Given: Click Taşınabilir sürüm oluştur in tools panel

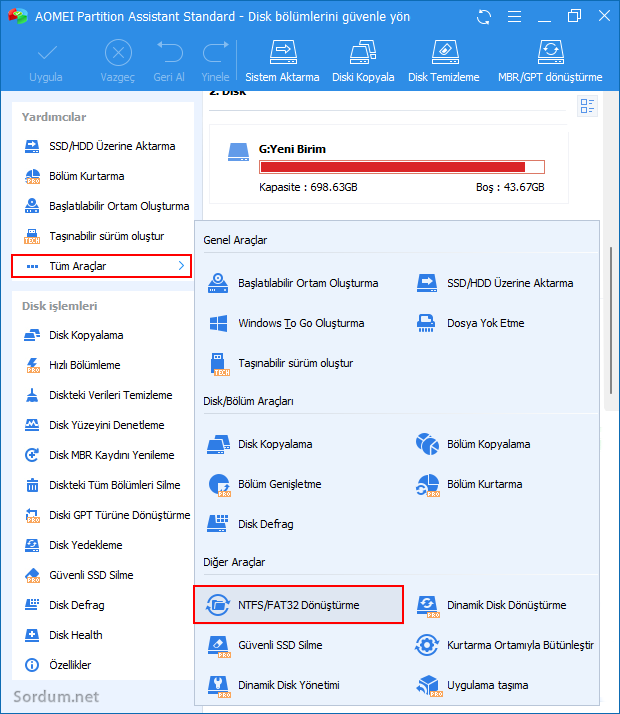Looking at the screenshot, I should [280, 363].
